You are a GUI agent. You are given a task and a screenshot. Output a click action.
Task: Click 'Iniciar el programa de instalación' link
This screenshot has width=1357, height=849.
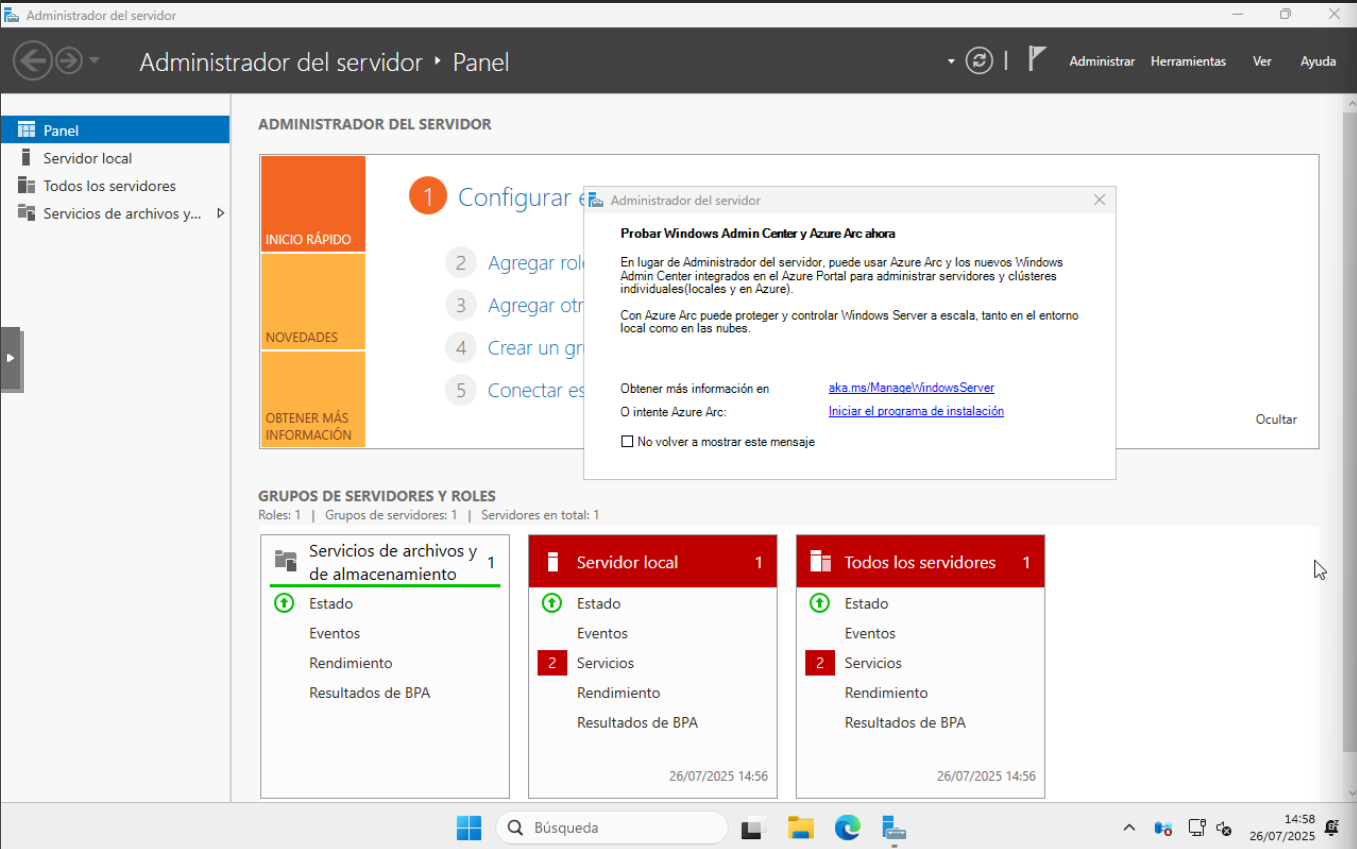click(916, 411)
